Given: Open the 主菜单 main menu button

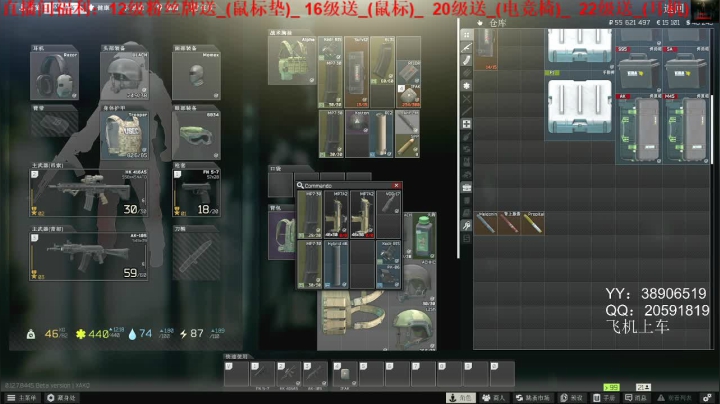Looking at the screenshot, I should (21, 398).
